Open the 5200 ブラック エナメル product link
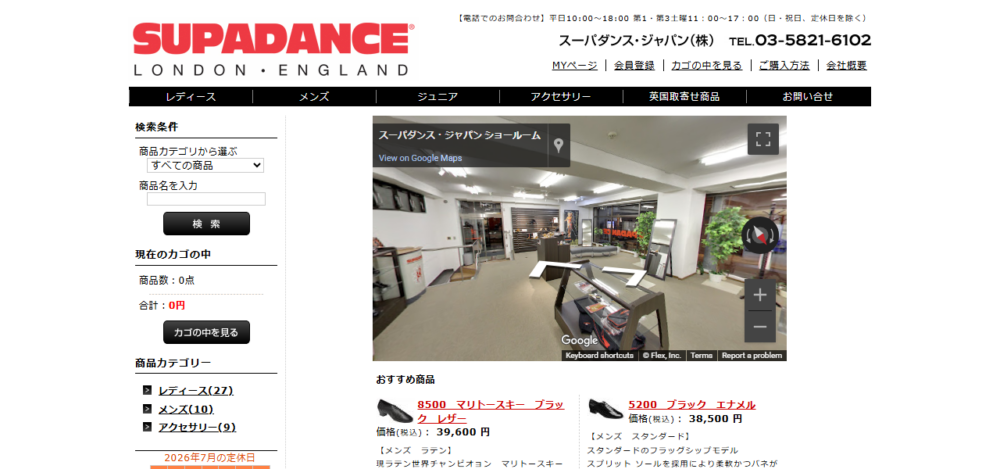The image size is (1000, 469). tap(692, 405)
